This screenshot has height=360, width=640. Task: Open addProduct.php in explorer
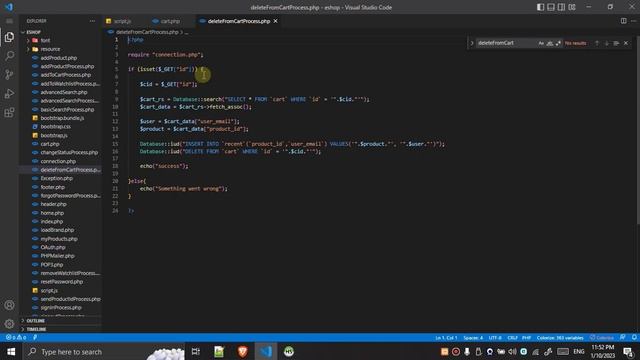(x=58, y=58)
